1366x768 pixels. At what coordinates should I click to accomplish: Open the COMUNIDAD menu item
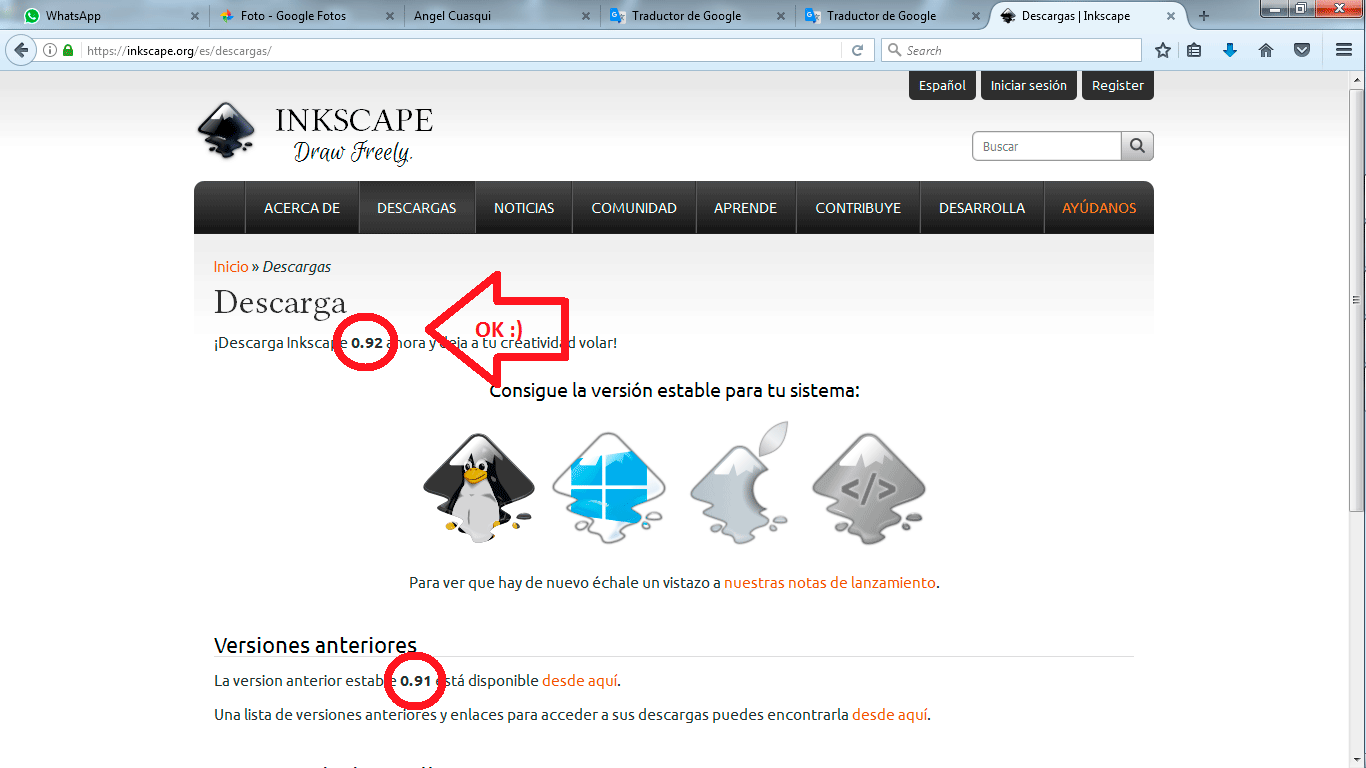tap(634, 208)
